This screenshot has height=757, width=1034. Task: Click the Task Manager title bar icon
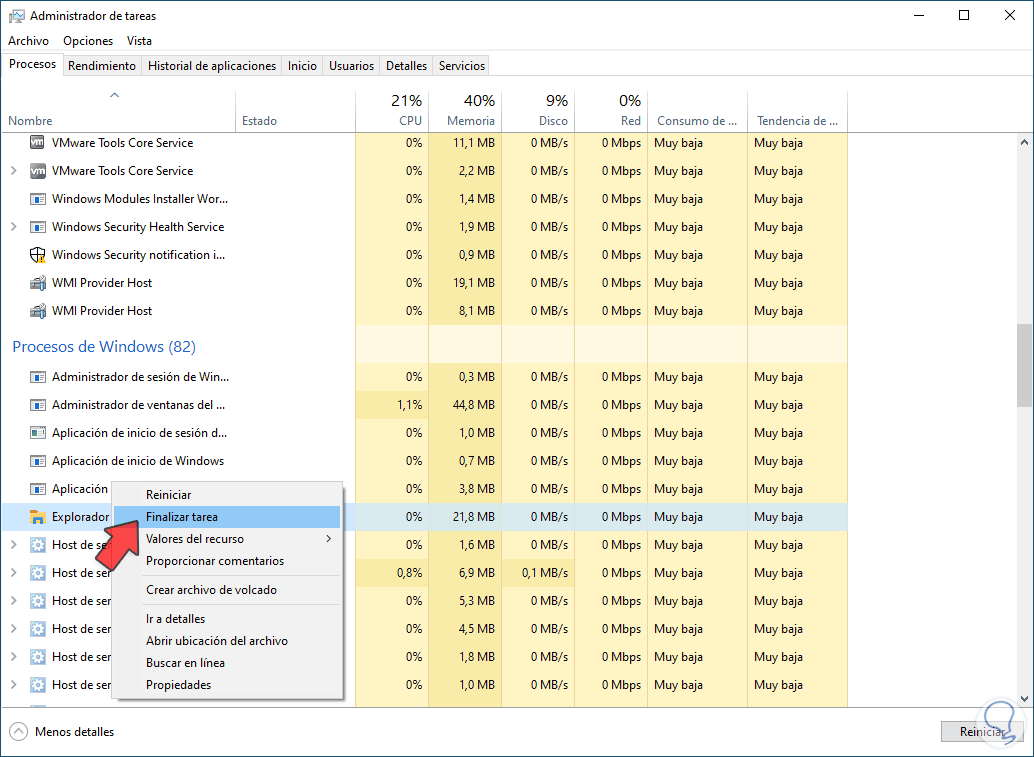[x=16, y=16]
